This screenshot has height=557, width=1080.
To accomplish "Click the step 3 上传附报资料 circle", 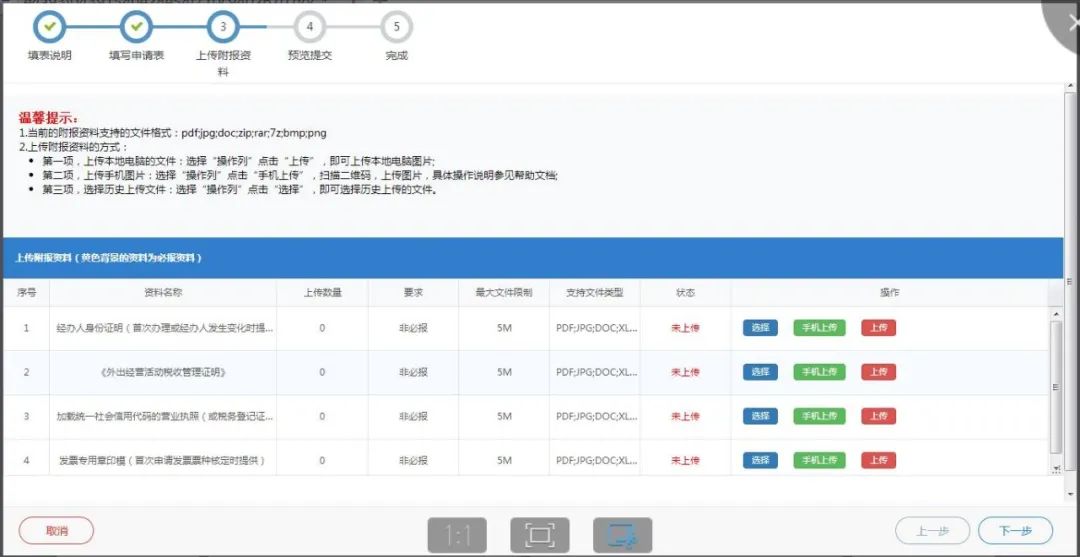I will click(223, 26).
